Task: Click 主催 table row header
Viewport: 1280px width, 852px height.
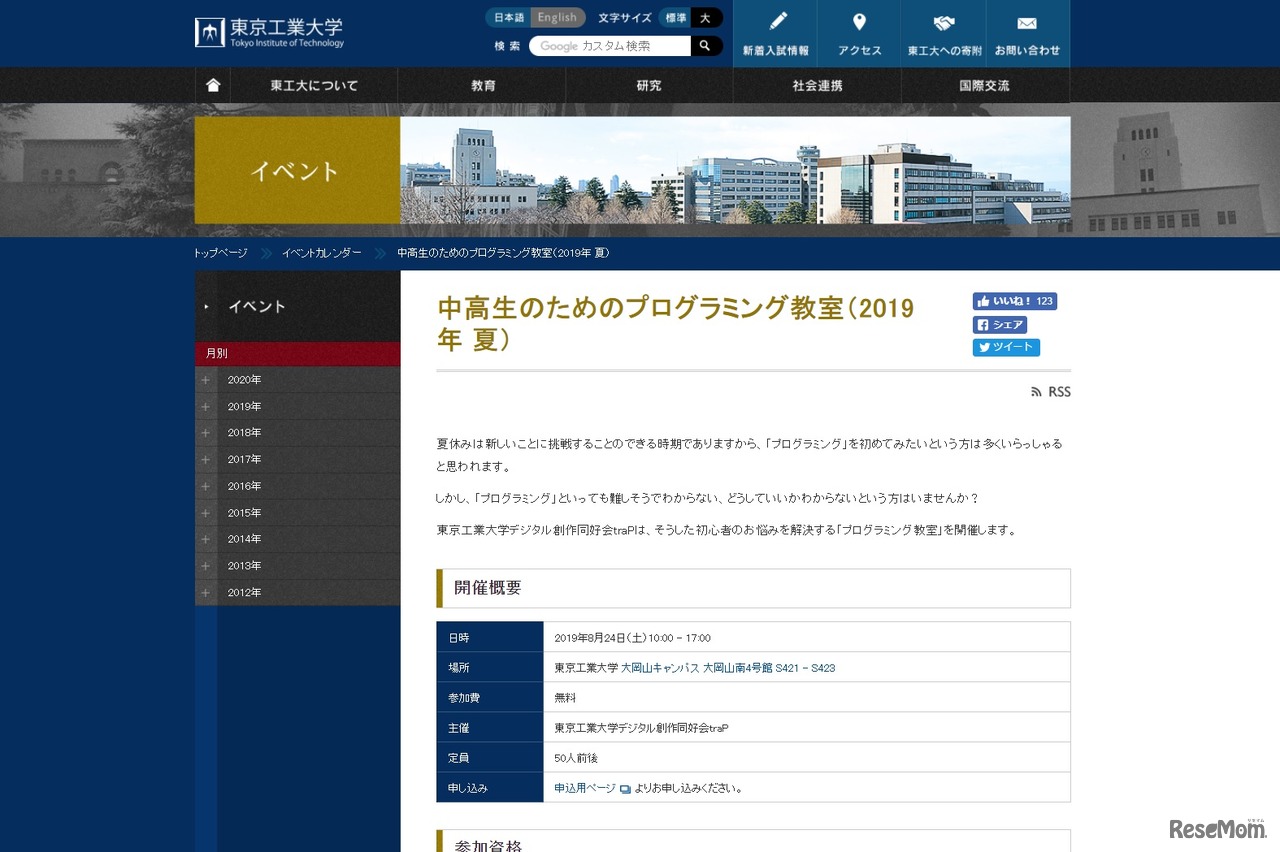Action: tap(490, 728)
